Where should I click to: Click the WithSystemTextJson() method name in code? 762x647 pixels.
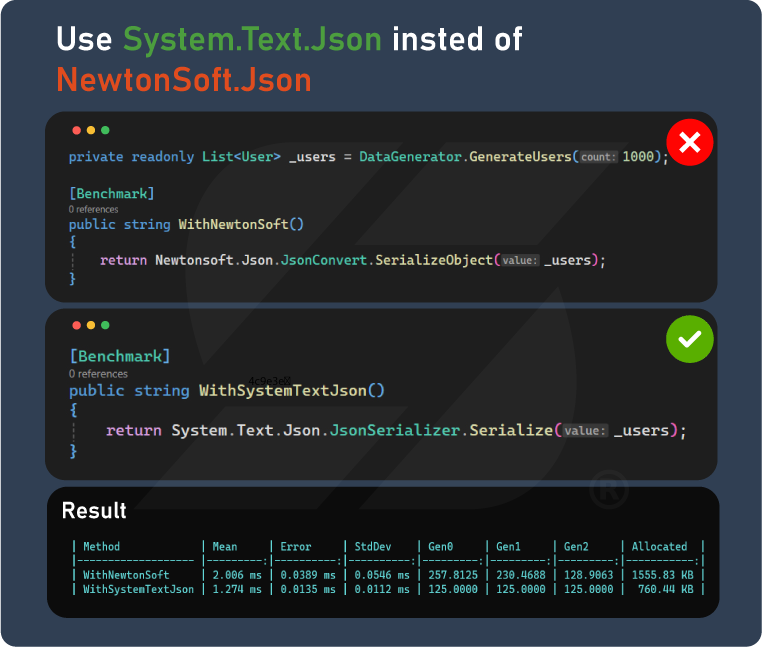[x=292, y=391]
